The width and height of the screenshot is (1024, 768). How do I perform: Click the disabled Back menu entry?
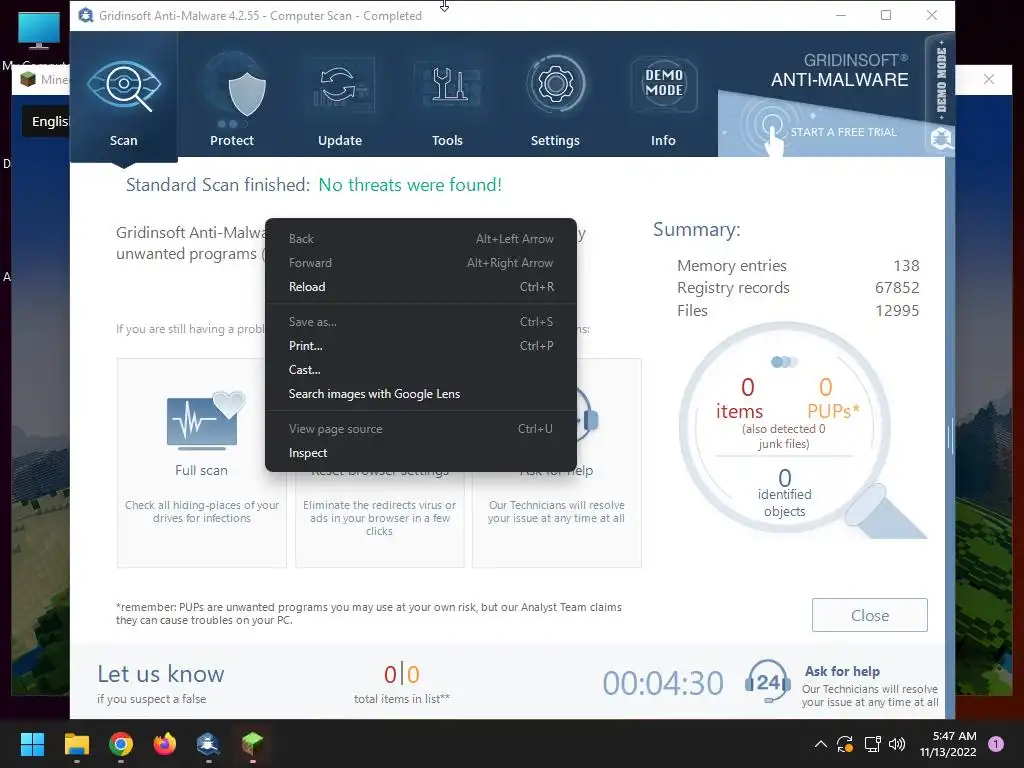pyautogui.click(x=421, y=239)
